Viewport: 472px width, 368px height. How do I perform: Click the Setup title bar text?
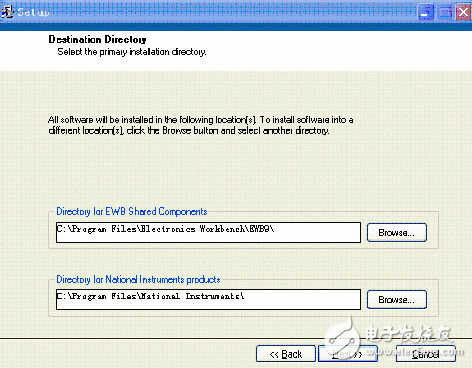click(x=33, y=12)
